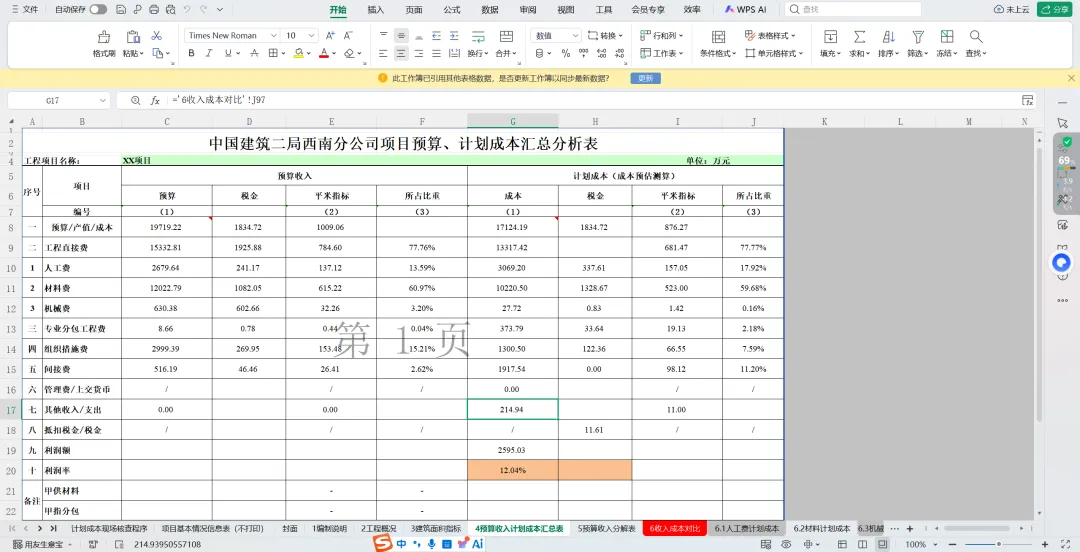Toggle center horizontal alignment
Image resolution: width=1080 pixels, height=552 pixels.
tap(401, 53)
